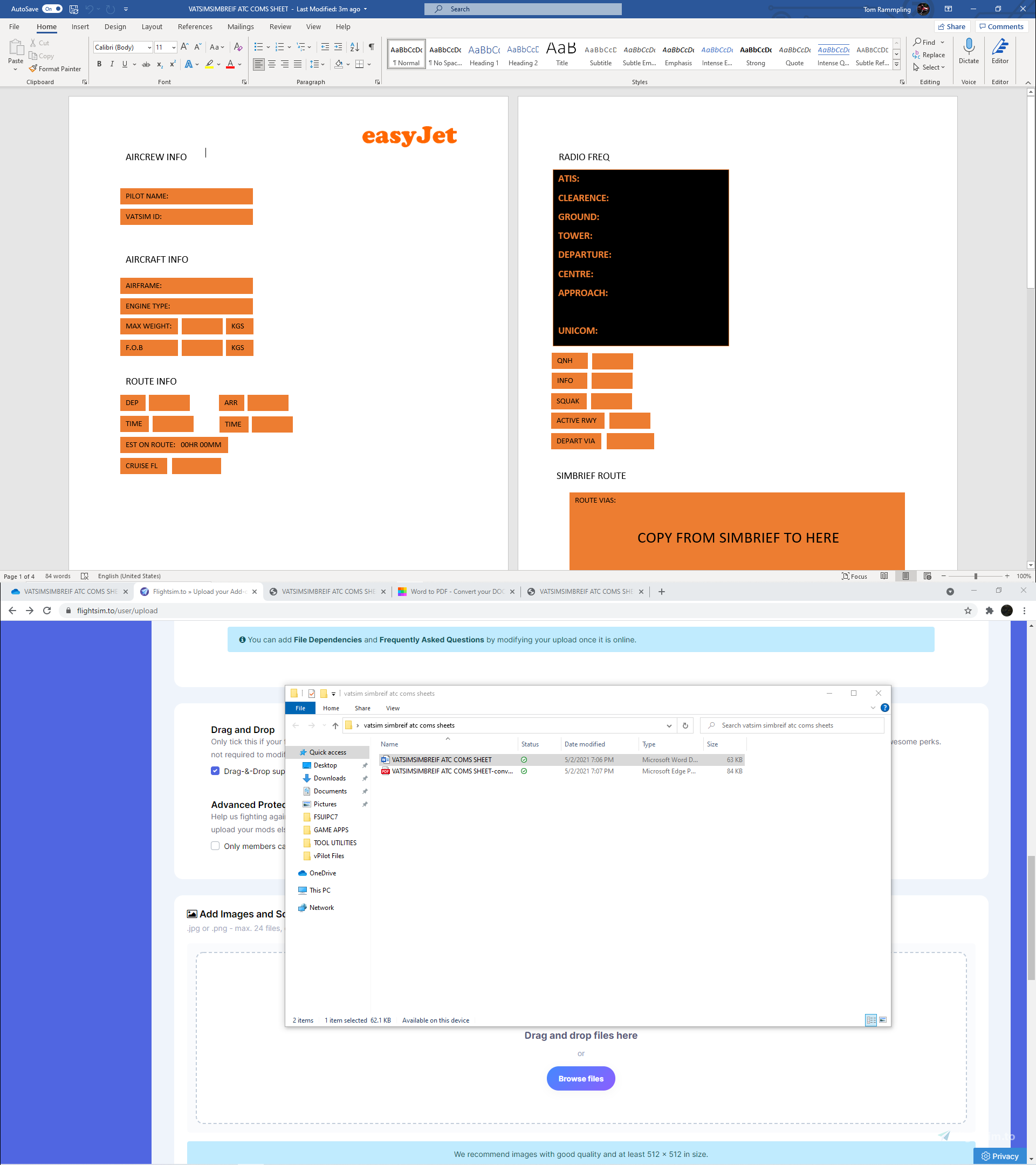Click the Share button in Word
Viewport: 1036px width, 1165px height.
952,26
